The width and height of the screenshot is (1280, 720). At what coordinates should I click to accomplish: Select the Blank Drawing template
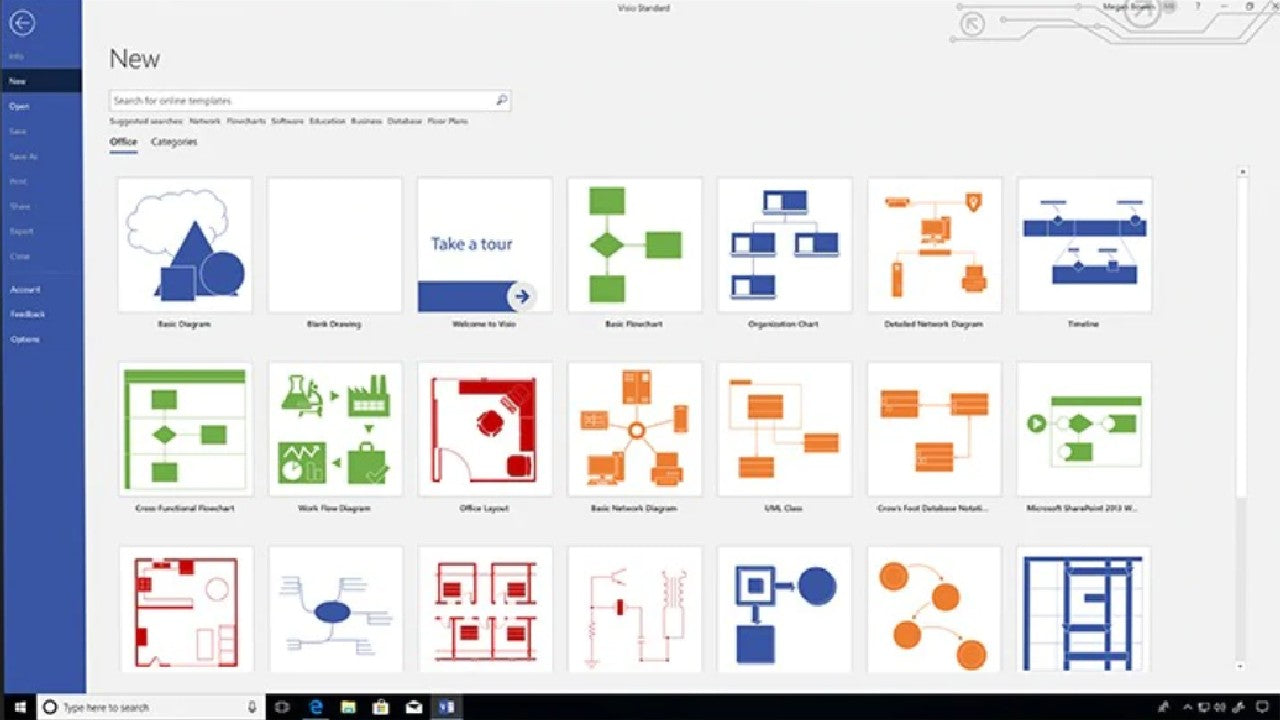pyautogui.click(x=334, y=254)
